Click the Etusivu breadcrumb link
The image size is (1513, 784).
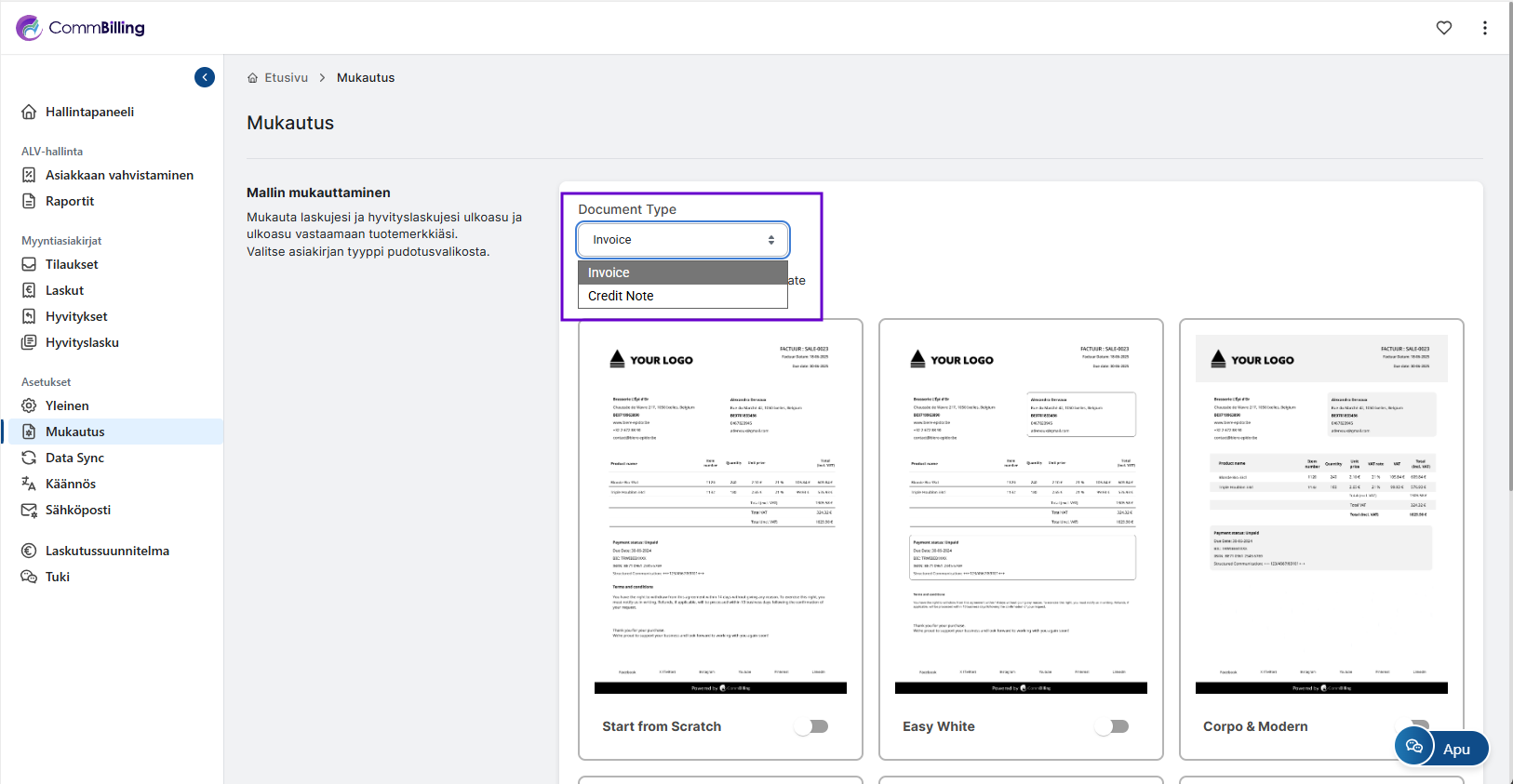click(x=286, y=78)
